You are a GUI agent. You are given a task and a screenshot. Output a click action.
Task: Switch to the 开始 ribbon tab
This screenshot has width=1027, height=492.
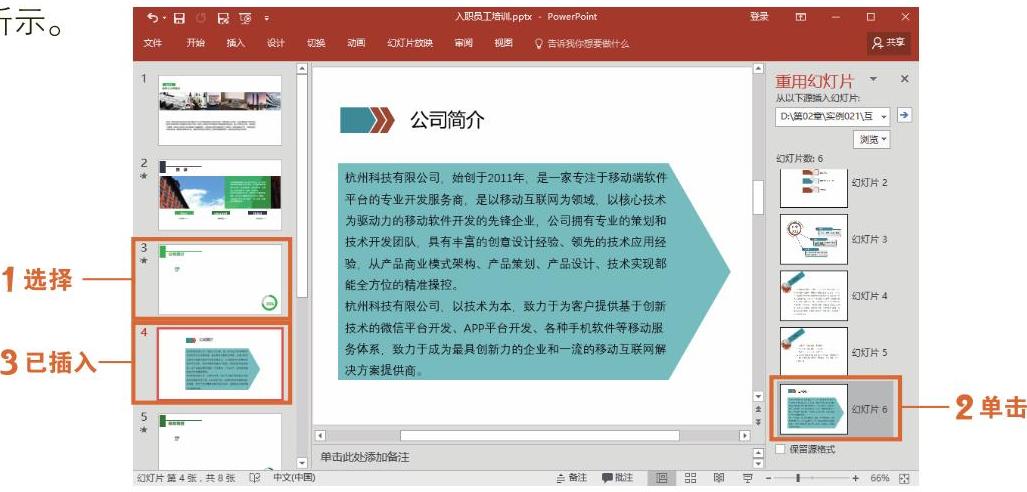195,43
